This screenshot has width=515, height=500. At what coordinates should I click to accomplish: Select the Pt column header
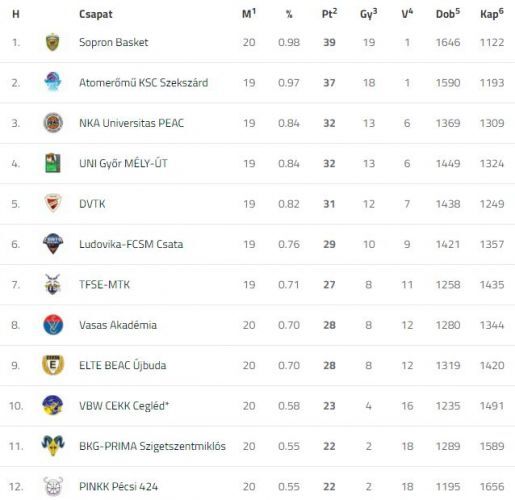click(329, 14)
